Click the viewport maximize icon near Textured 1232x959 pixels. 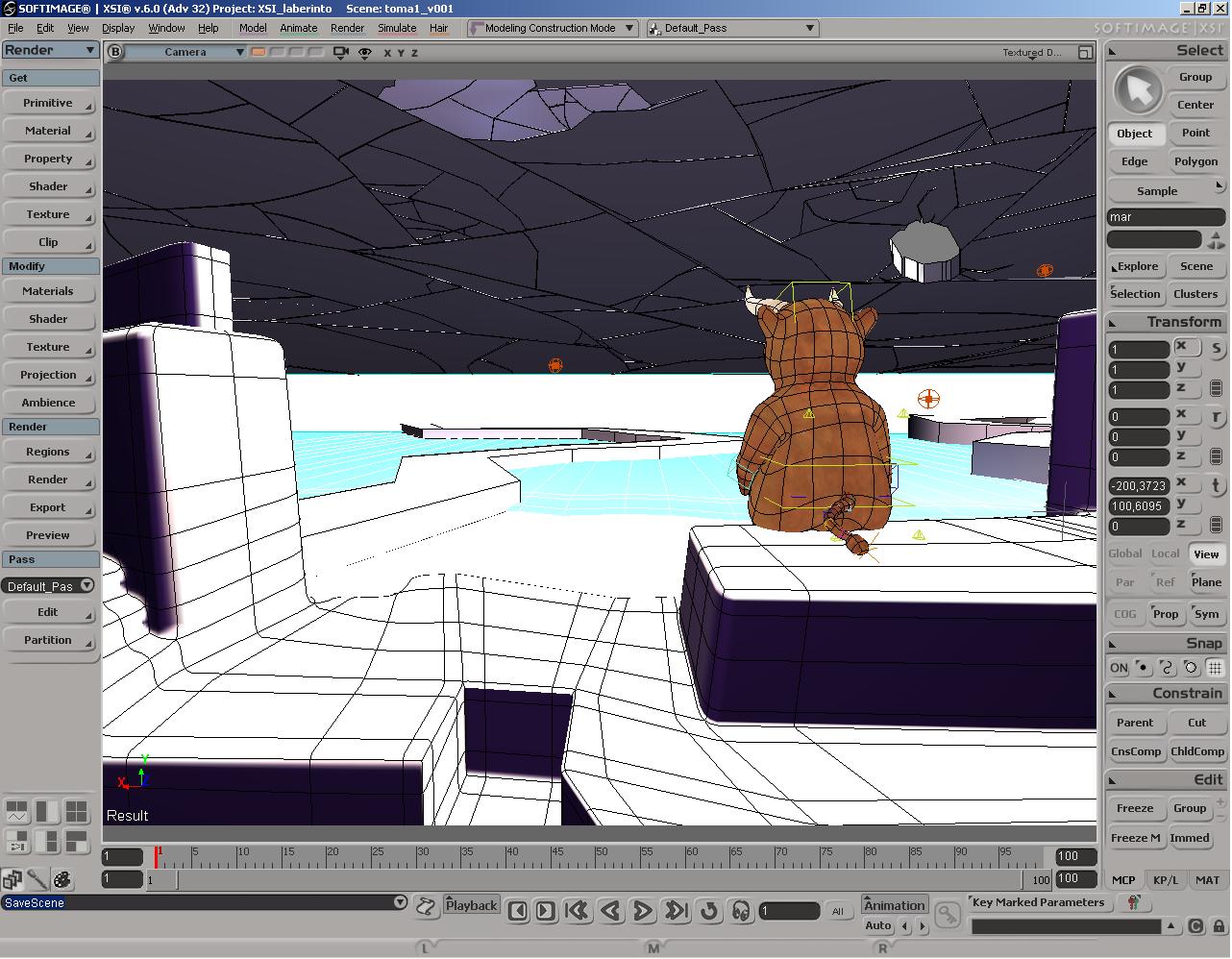point(1085,53)
